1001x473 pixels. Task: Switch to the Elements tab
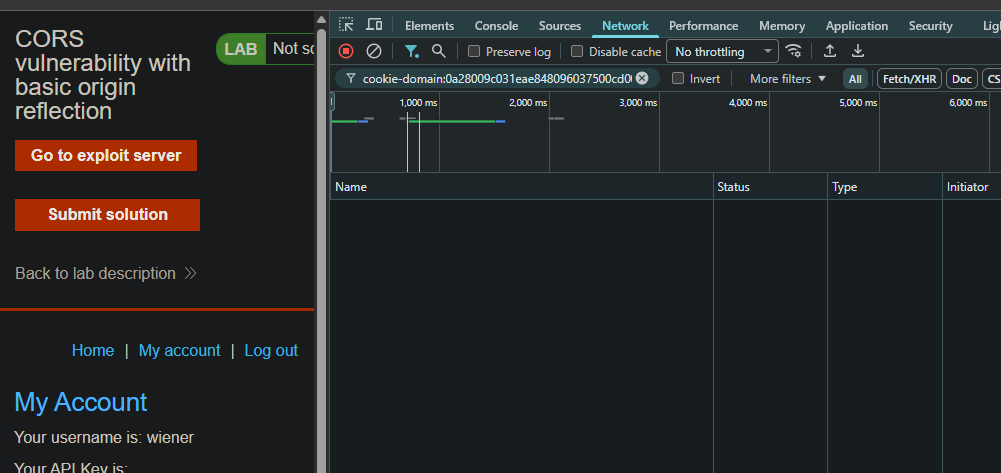[x=430, y=26]
